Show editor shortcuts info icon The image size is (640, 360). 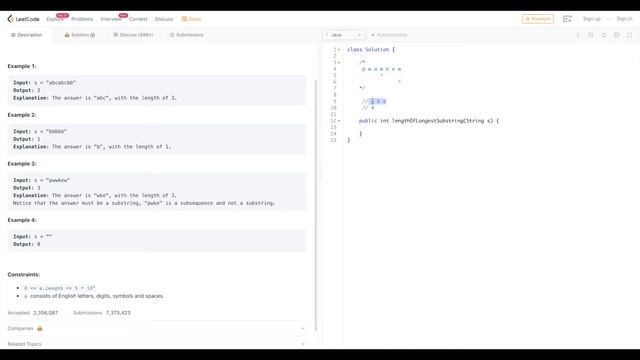(578, 35)
